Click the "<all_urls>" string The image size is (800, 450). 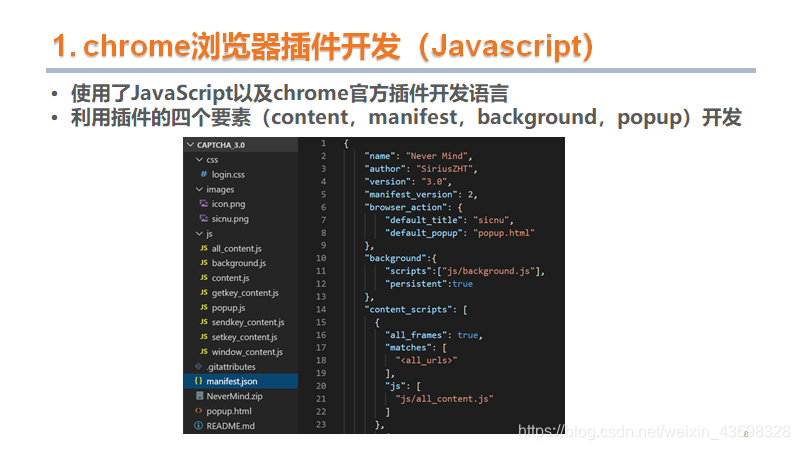click(x=426, y=360)
